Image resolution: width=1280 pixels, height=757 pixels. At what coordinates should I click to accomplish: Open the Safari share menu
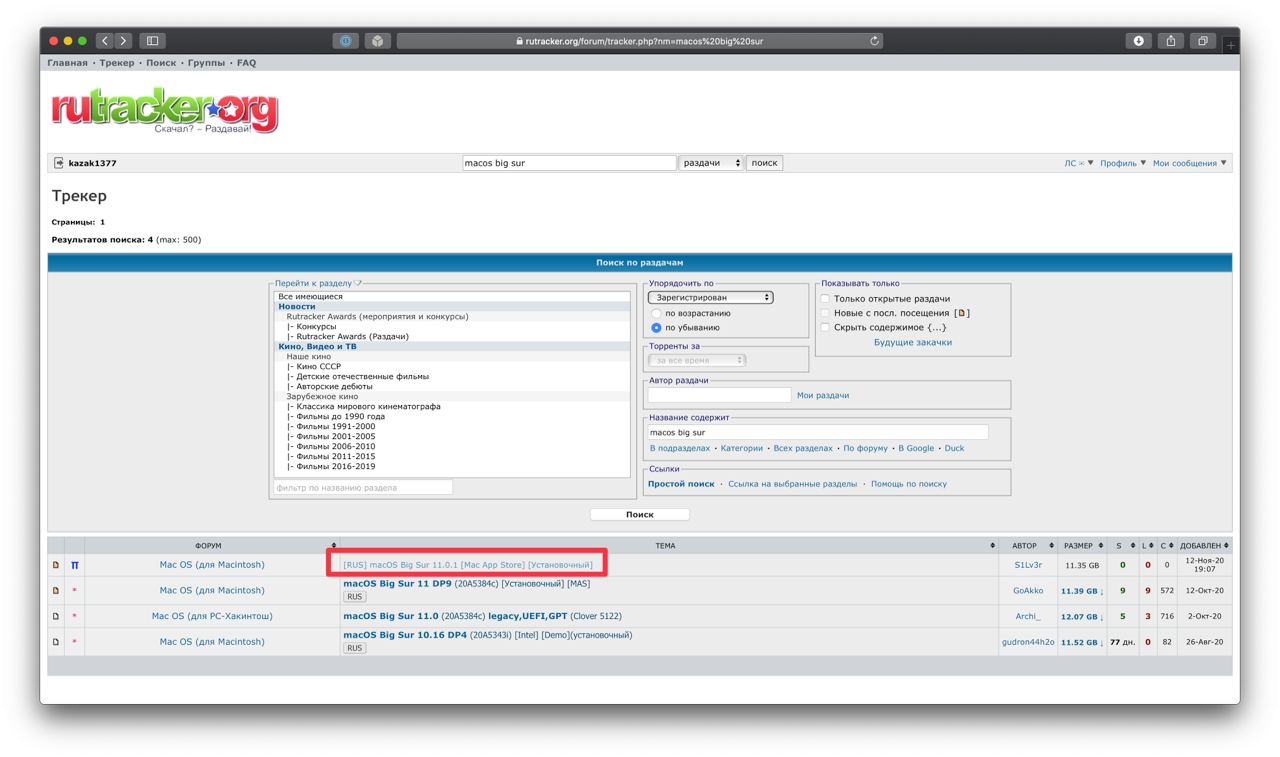point(1170,41)
